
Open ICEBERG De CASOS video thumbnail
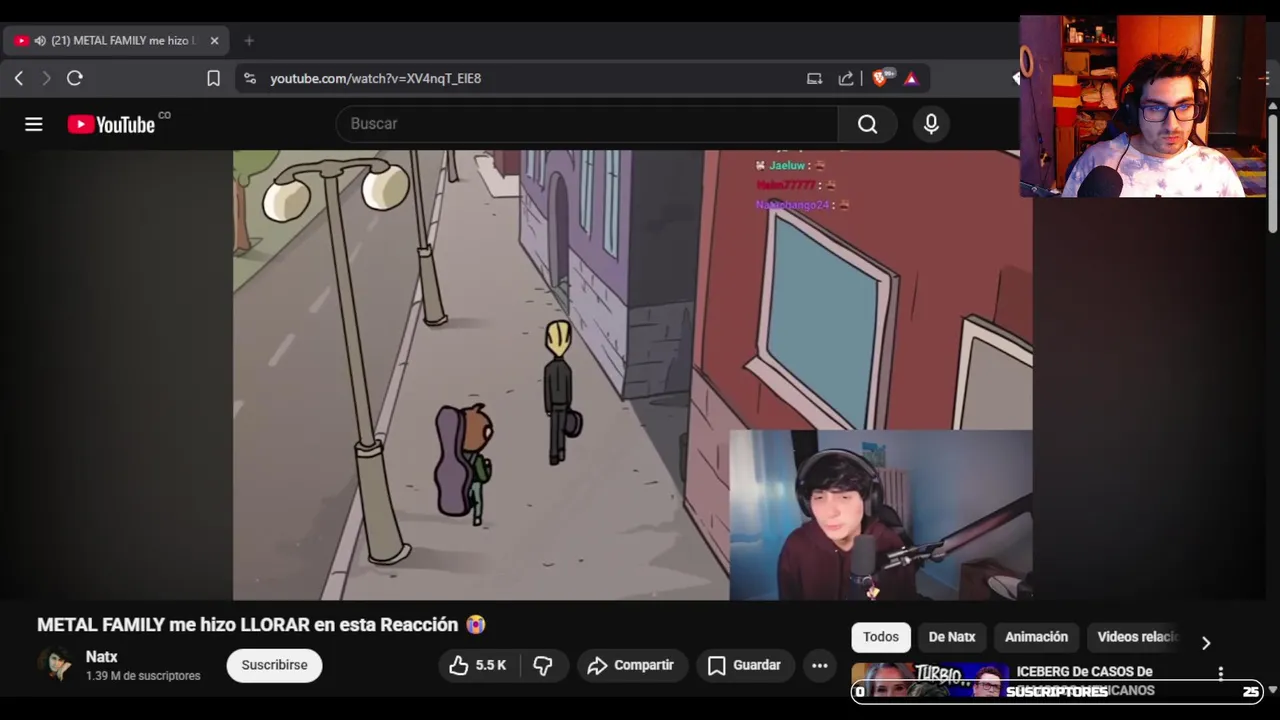(x=930, y=680)
